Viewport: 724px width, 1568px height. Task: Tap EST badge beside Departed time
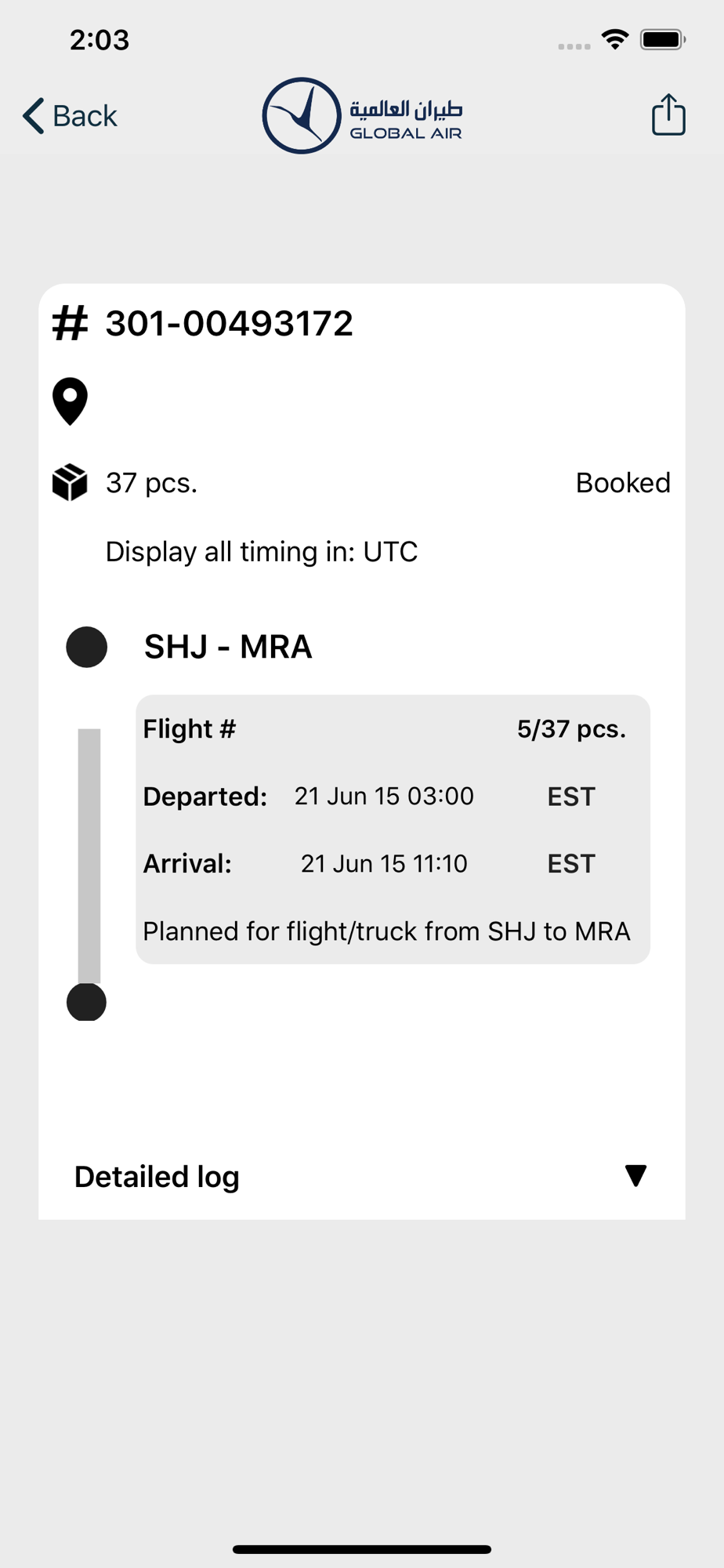click(571, 797)
